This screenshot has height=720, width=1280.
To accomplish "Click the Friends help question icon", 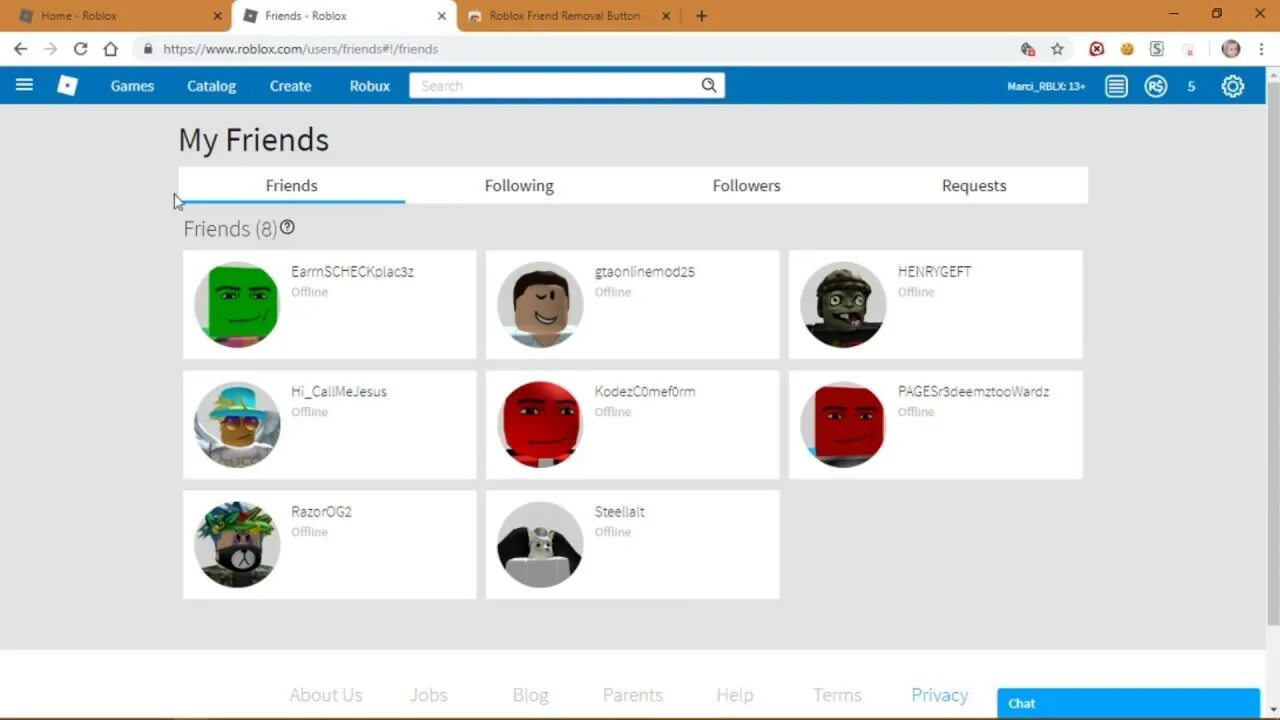I will (x=287, y=228).
